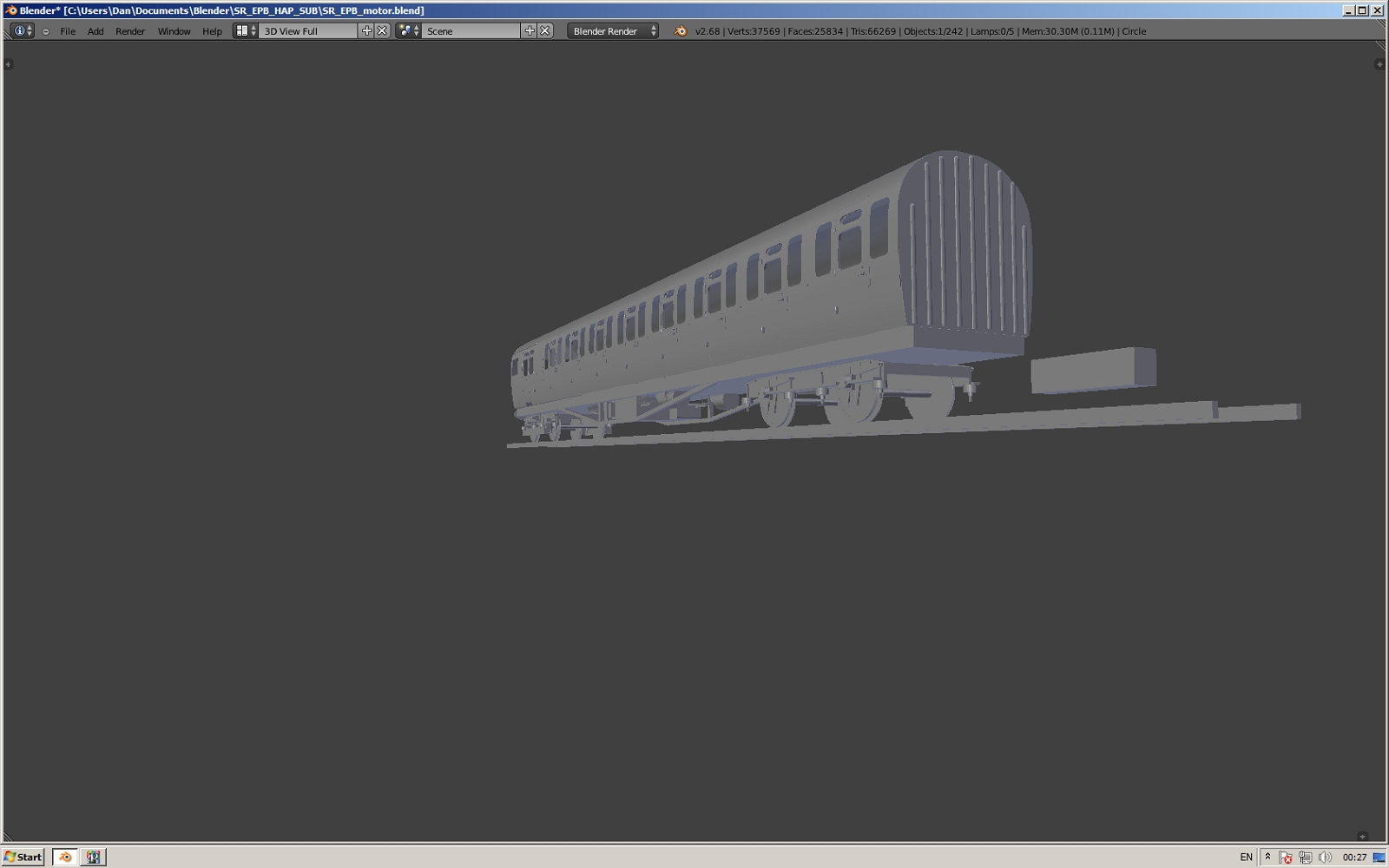Click the Window menu
This screenshot has height=868, width=1389.
tap(174, 31)
